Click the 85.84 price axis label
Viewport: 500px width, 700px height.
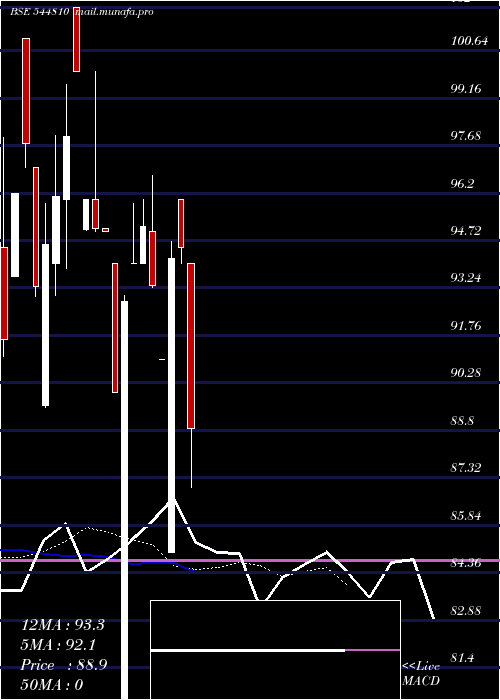tap(466, 516)
